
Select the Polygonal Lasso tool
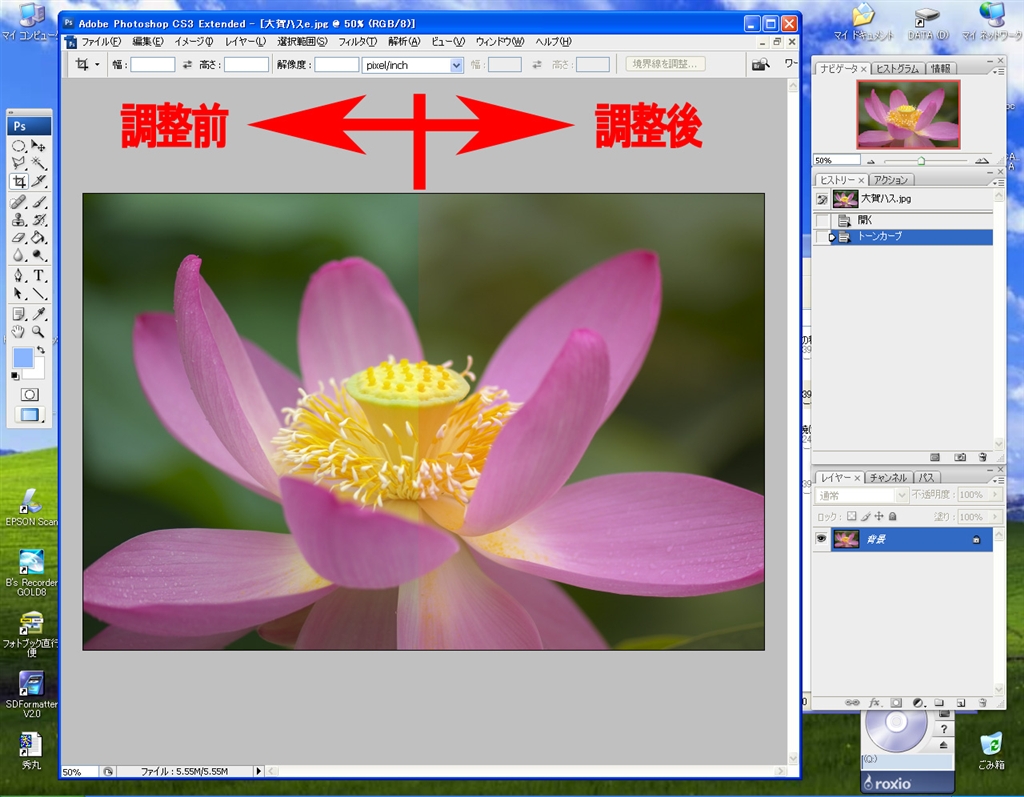[x=19, y=163]
